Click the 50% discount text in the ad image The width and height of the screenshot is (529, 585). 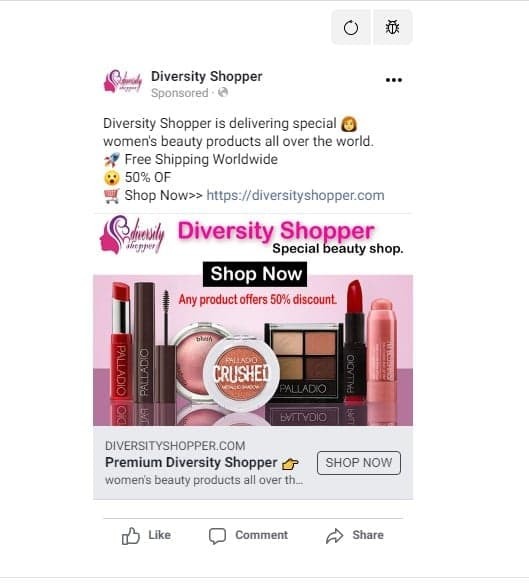click(257, 299)
